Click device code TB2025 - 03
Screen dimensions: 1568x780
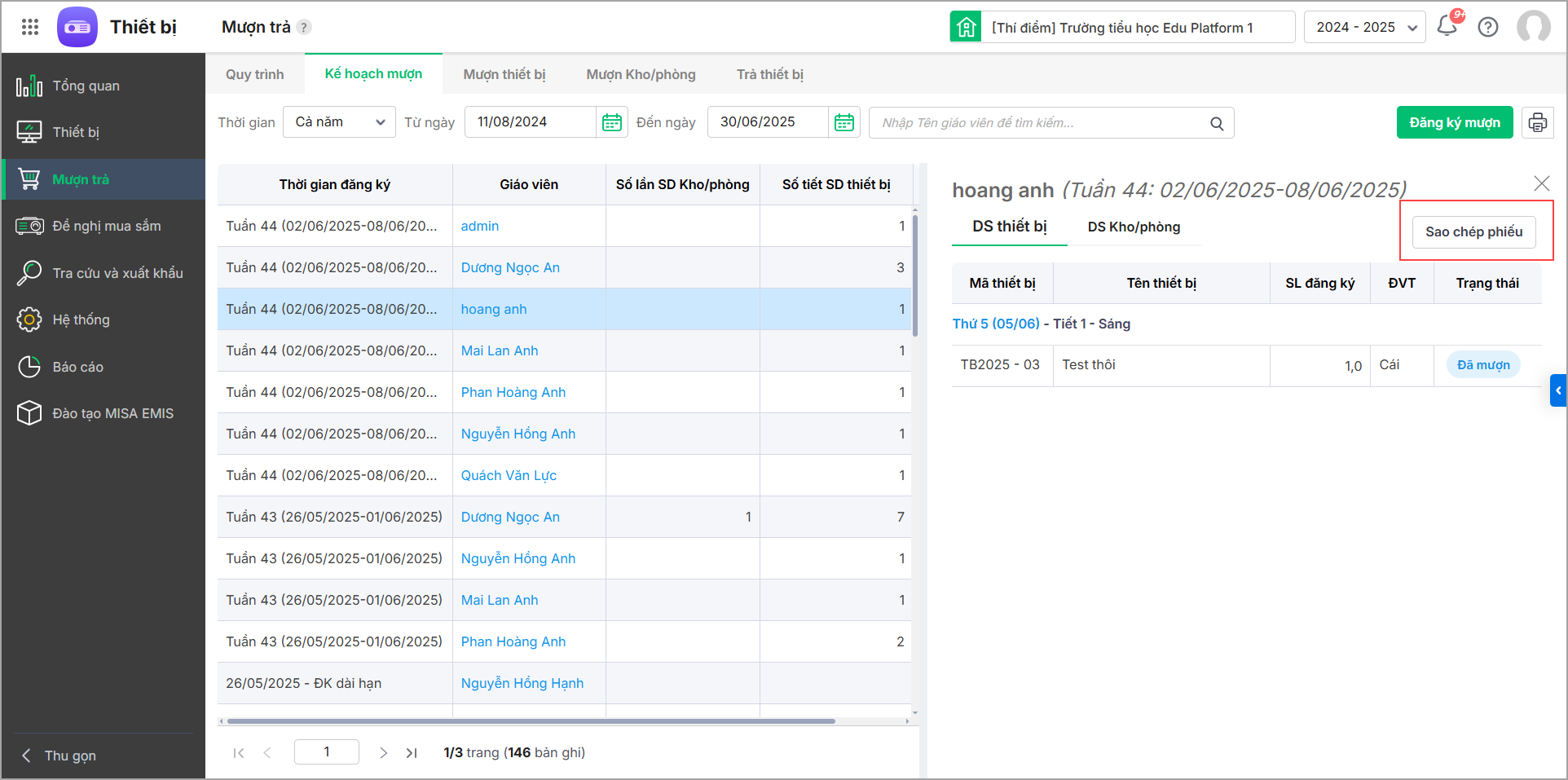pos(1000,364)
